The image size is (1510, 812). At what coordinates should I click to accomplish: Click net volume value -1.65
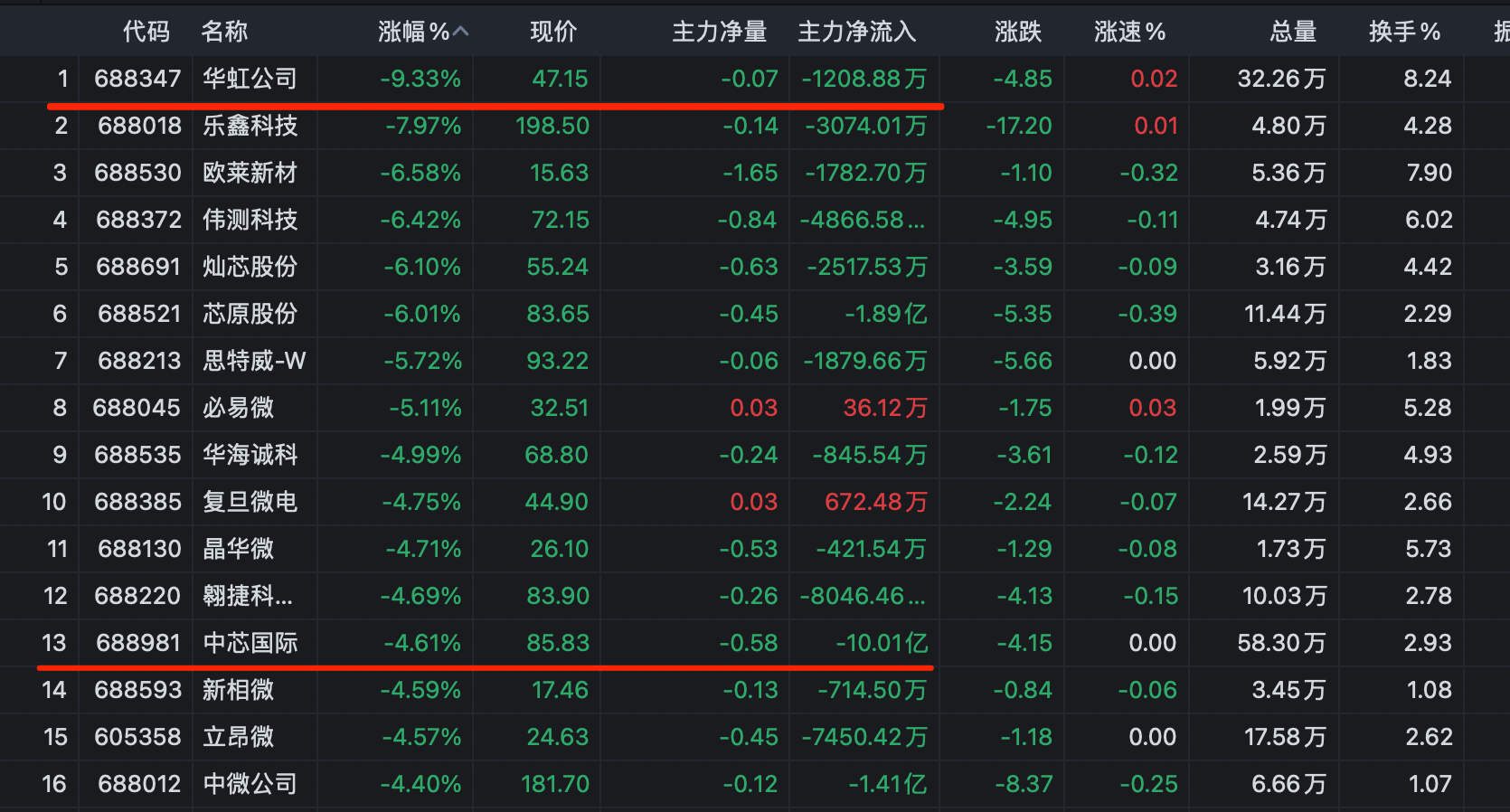[750, 173]
